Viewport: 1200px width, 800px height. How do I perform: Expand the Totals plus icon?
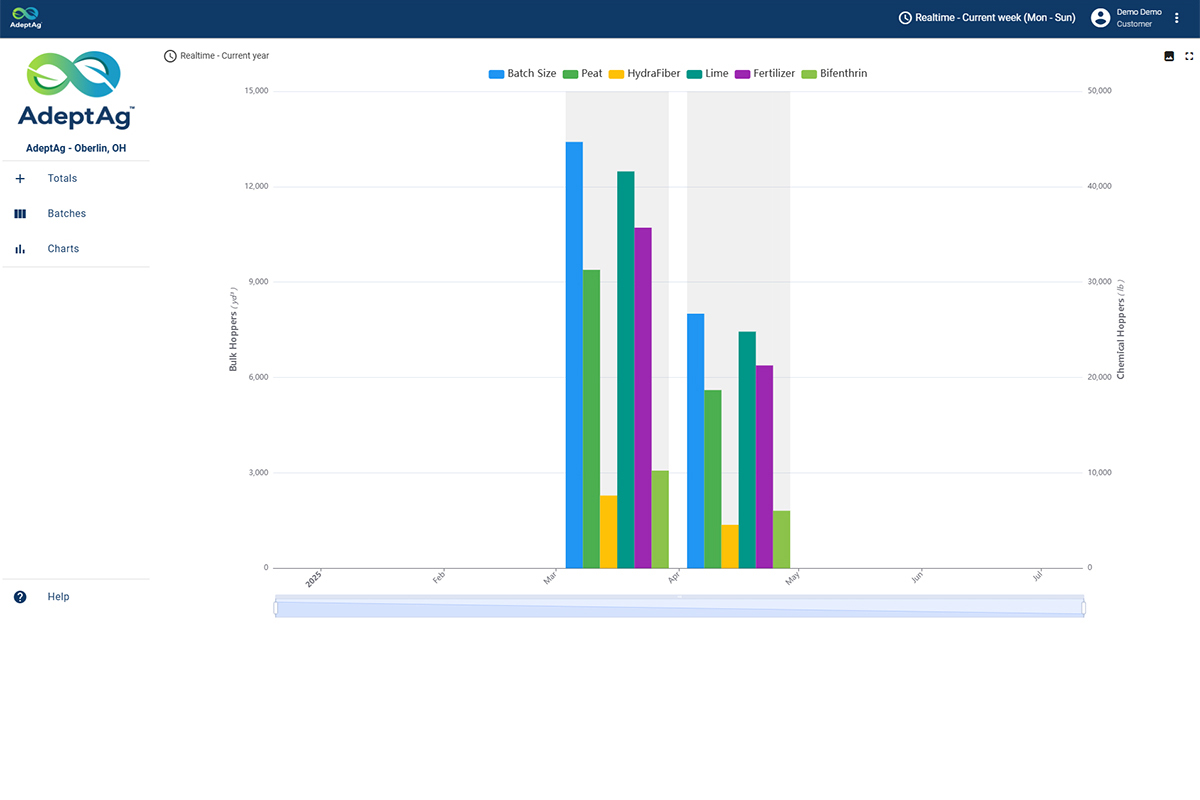tap(20, 179)
